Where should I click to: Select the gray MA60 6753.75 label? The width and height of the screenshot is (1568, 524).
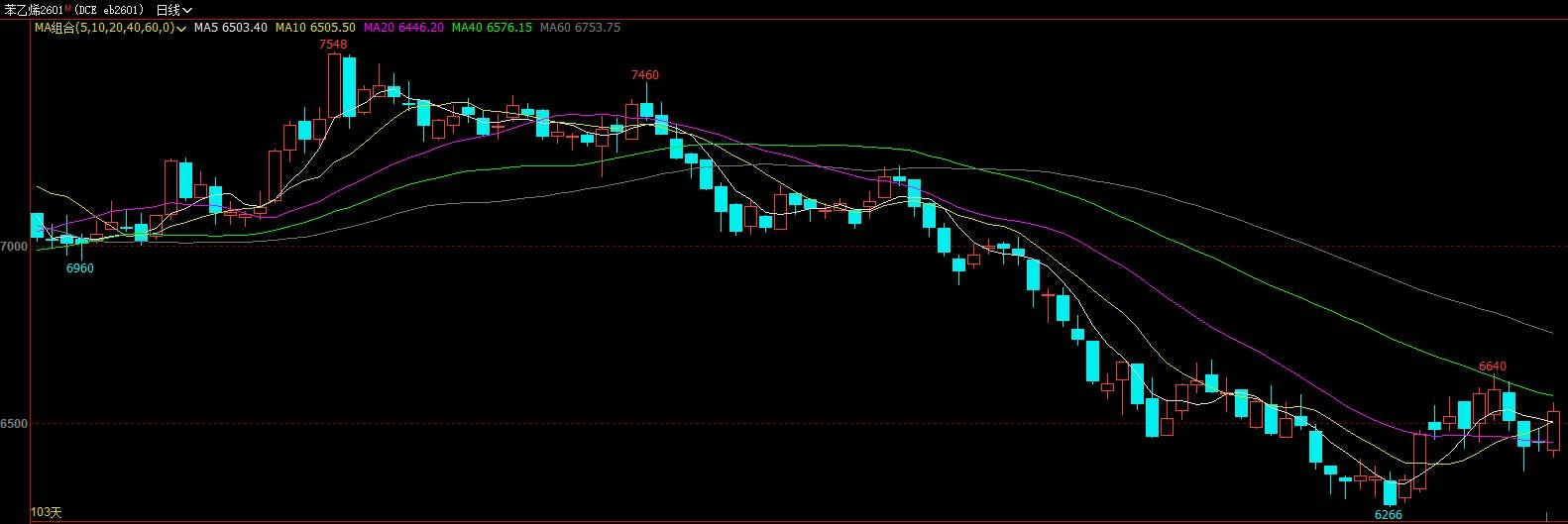pyautogui.click(x=580, y=28)
